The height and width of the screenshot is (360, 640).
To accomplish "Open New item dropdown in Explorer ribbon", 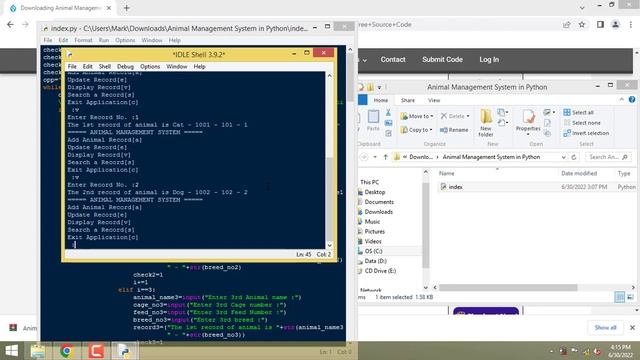I will pyautogui.click(x=504, y=112).
